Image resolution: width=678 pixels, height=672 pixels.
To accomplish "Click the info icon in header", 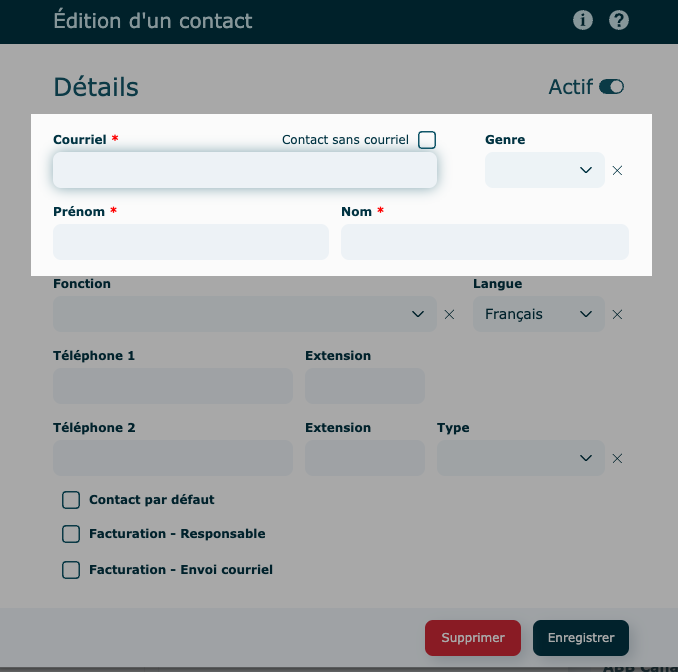I will (583, 20).
